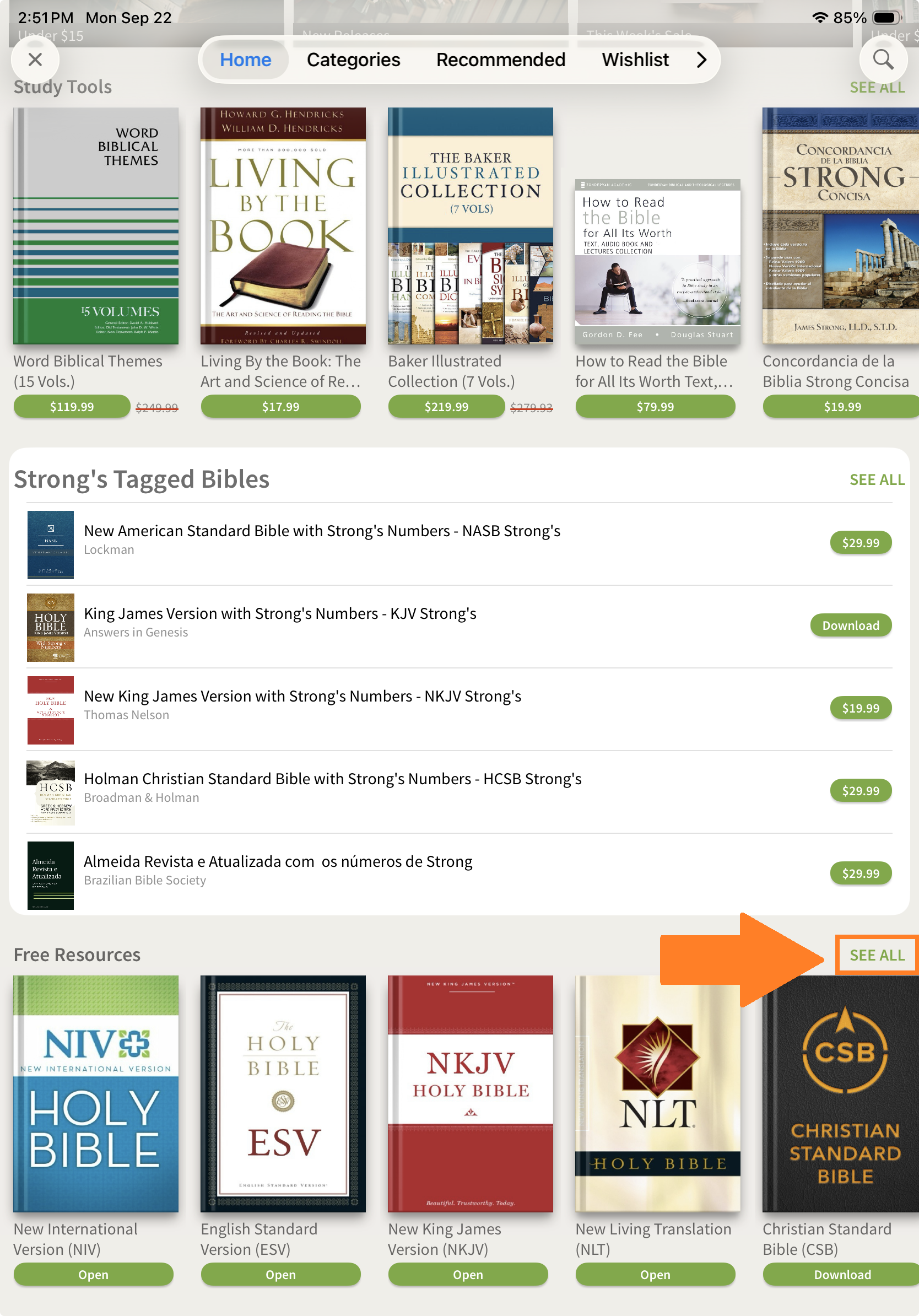Expand more tabs with the right chevron
The height and width of the screenshot is (1316, 919).
click(702, 60)
